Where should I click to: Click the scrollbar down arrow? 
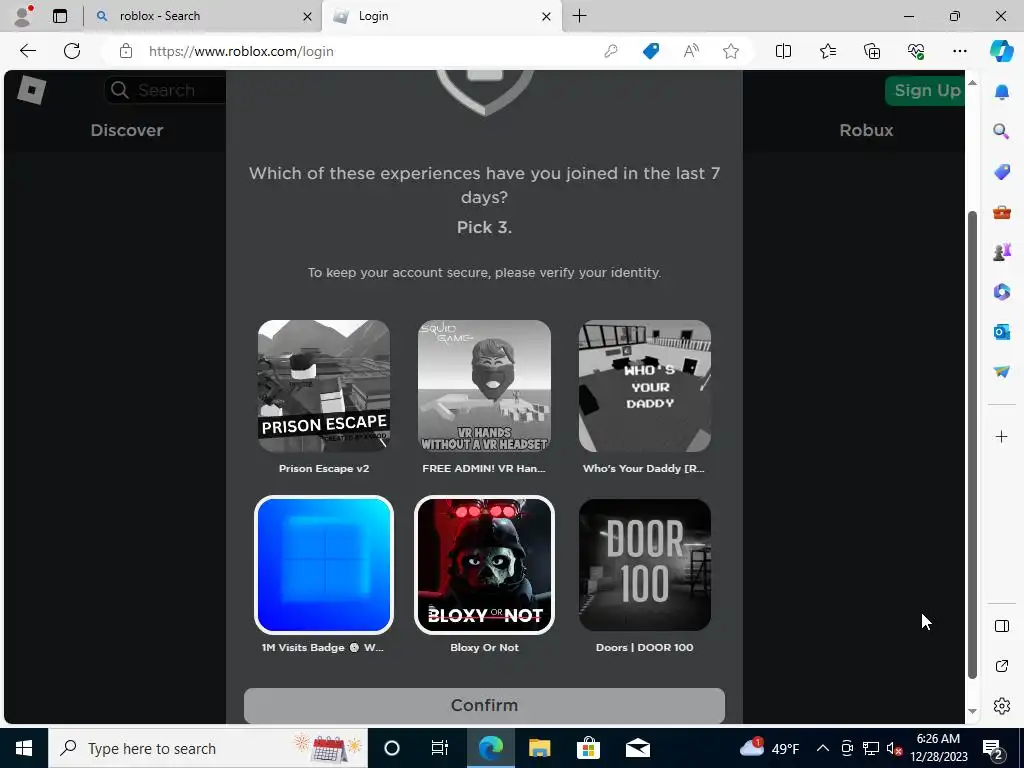pyautogui.click(x=972, y=712)
